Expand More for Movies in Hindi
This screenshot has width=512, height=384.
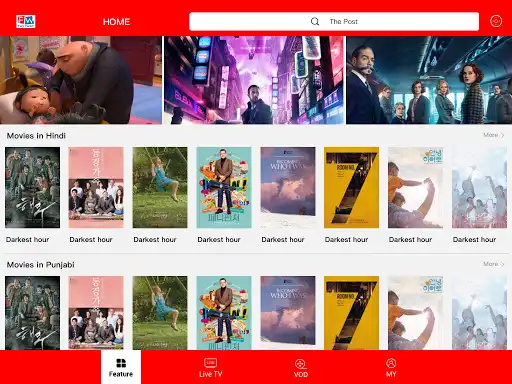[x=494, y=135]
